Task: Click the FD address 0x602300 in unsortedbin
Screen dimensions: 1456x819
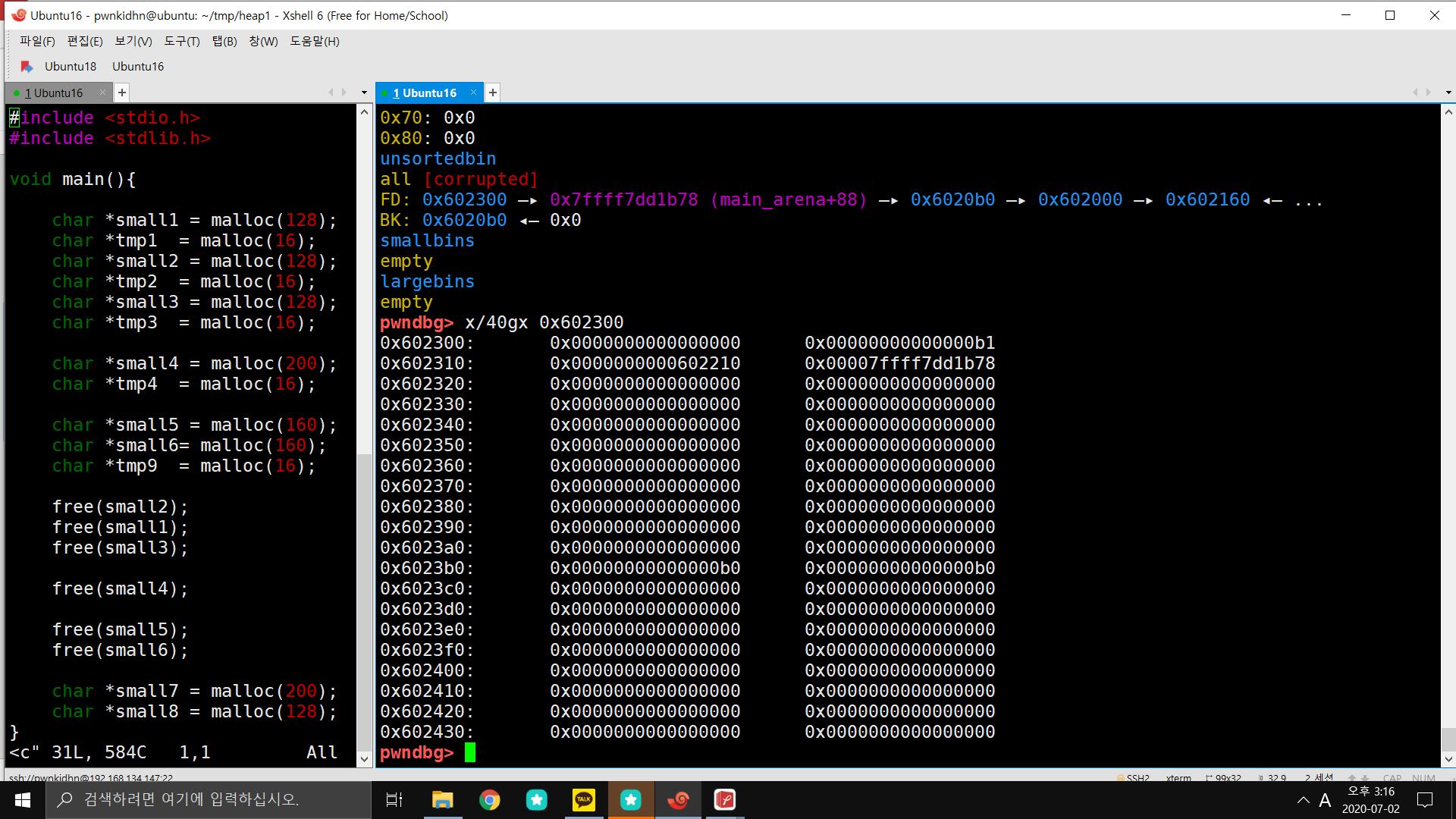Action: click(x=464, y=199)
